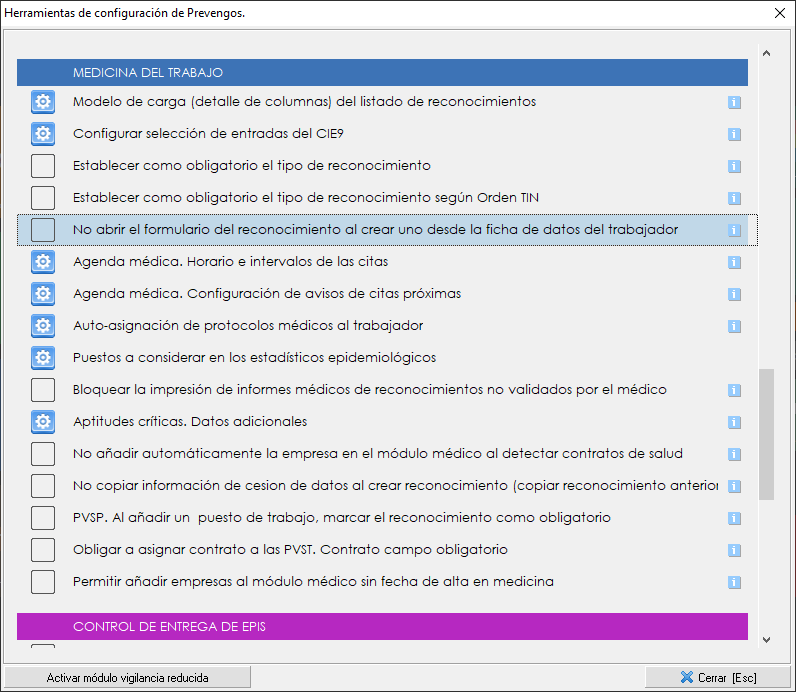This screenshot has width=796, height=692.
Task: Select MEDICINA DEL TRABAJO section header
Action: point(382,73)
